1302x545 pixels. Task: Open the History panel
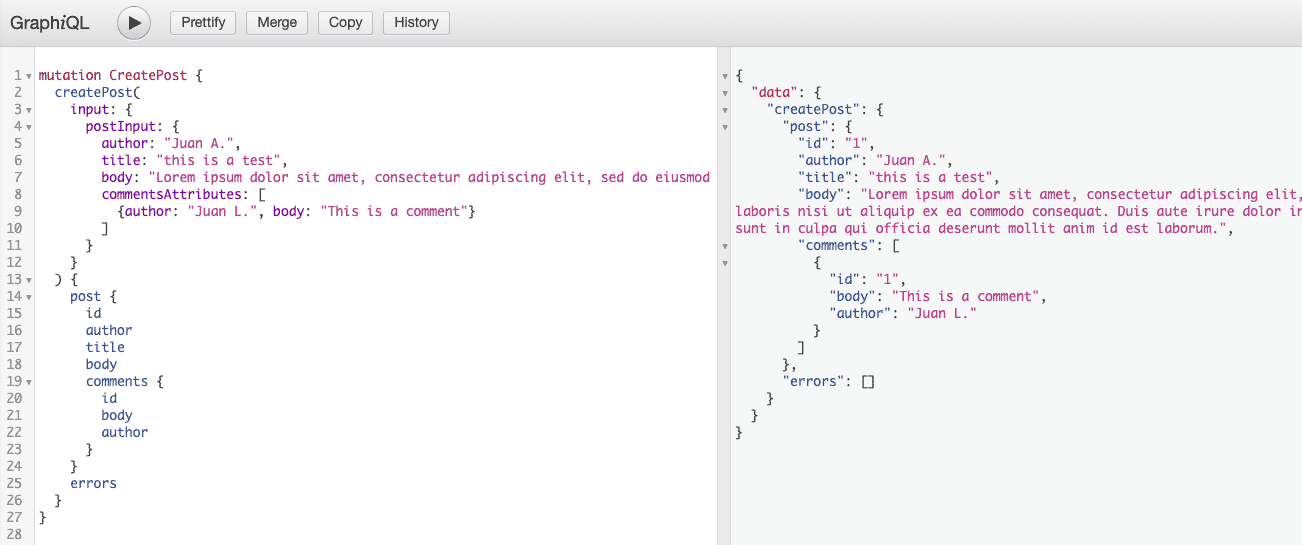(416, 22)
